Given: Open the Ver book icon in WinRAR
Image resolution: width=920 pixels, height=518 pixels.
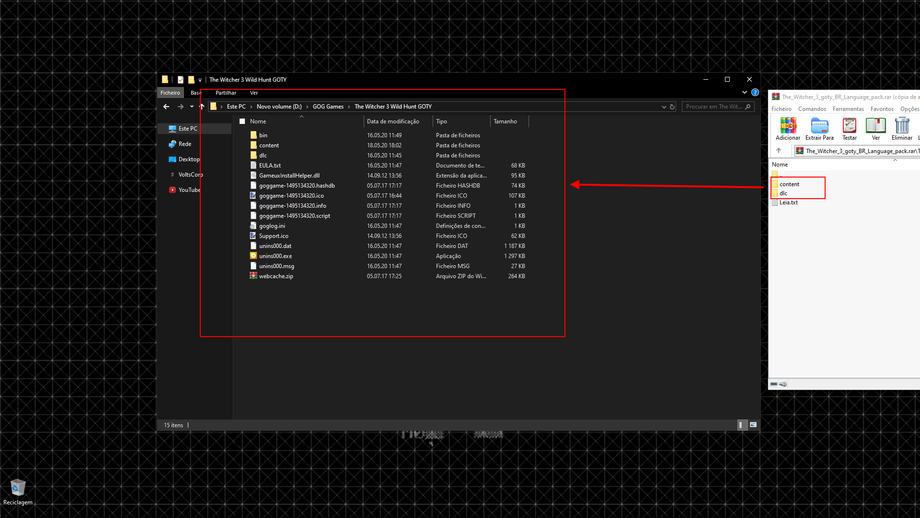Looking at the screenshot, I should tap(876, 126).
